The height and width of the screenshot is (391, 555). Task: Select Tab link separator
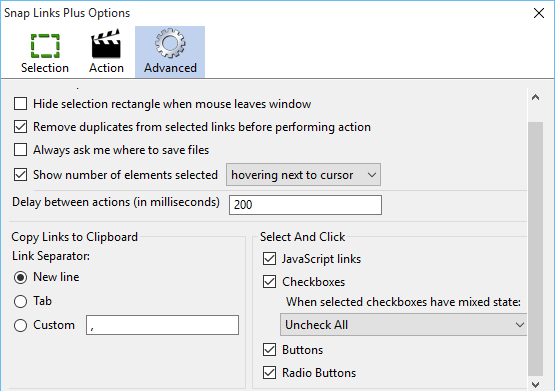21,301
